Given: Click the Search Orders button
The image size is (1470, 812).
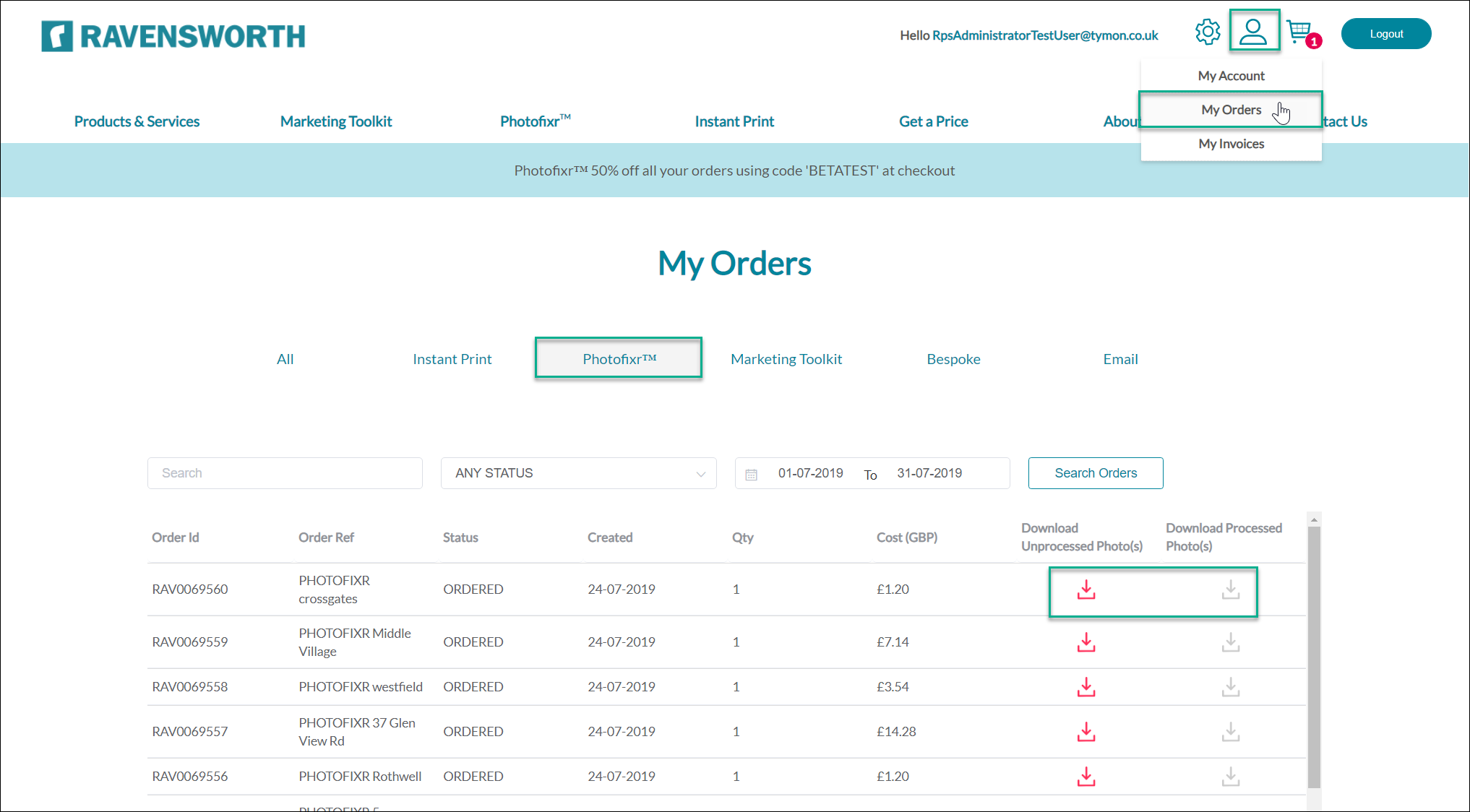Looking at the screenshot, I should pyautogui.click(x=1095, y=473).
